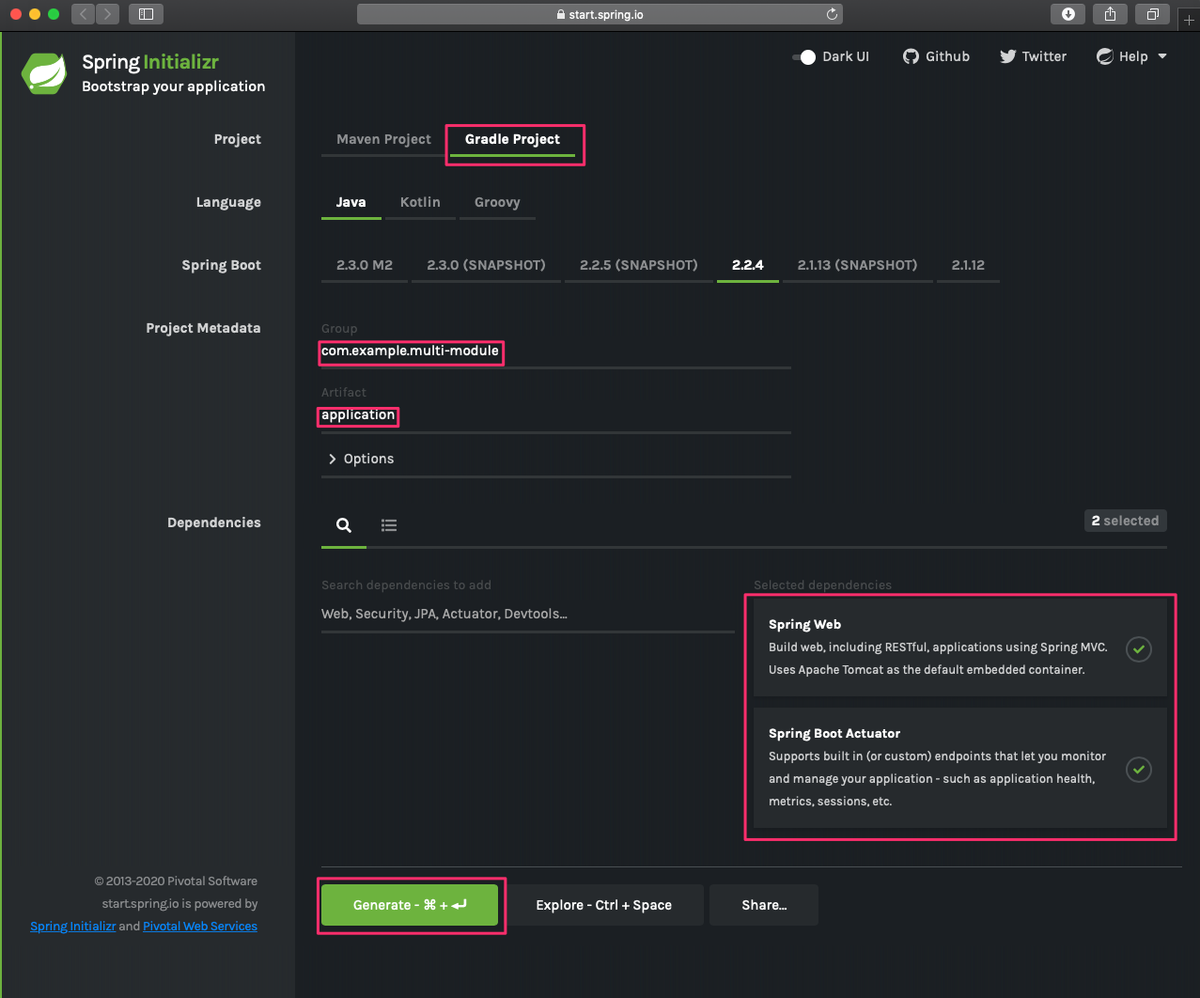The image size is (1200, 998).
Task: Select Spring Boot 2.3.0 M2
Action: (x=364, y=265)
